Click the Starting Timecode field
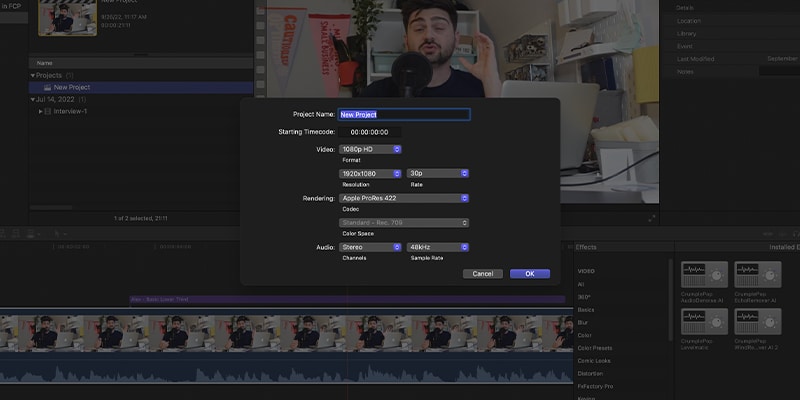The width and height of the screenshot is (800, 400). click(369, 132)
